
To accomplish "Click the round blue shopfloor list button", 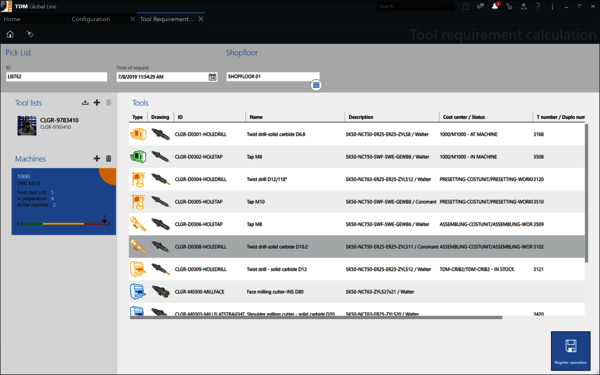I will click(x=316, y=85).
